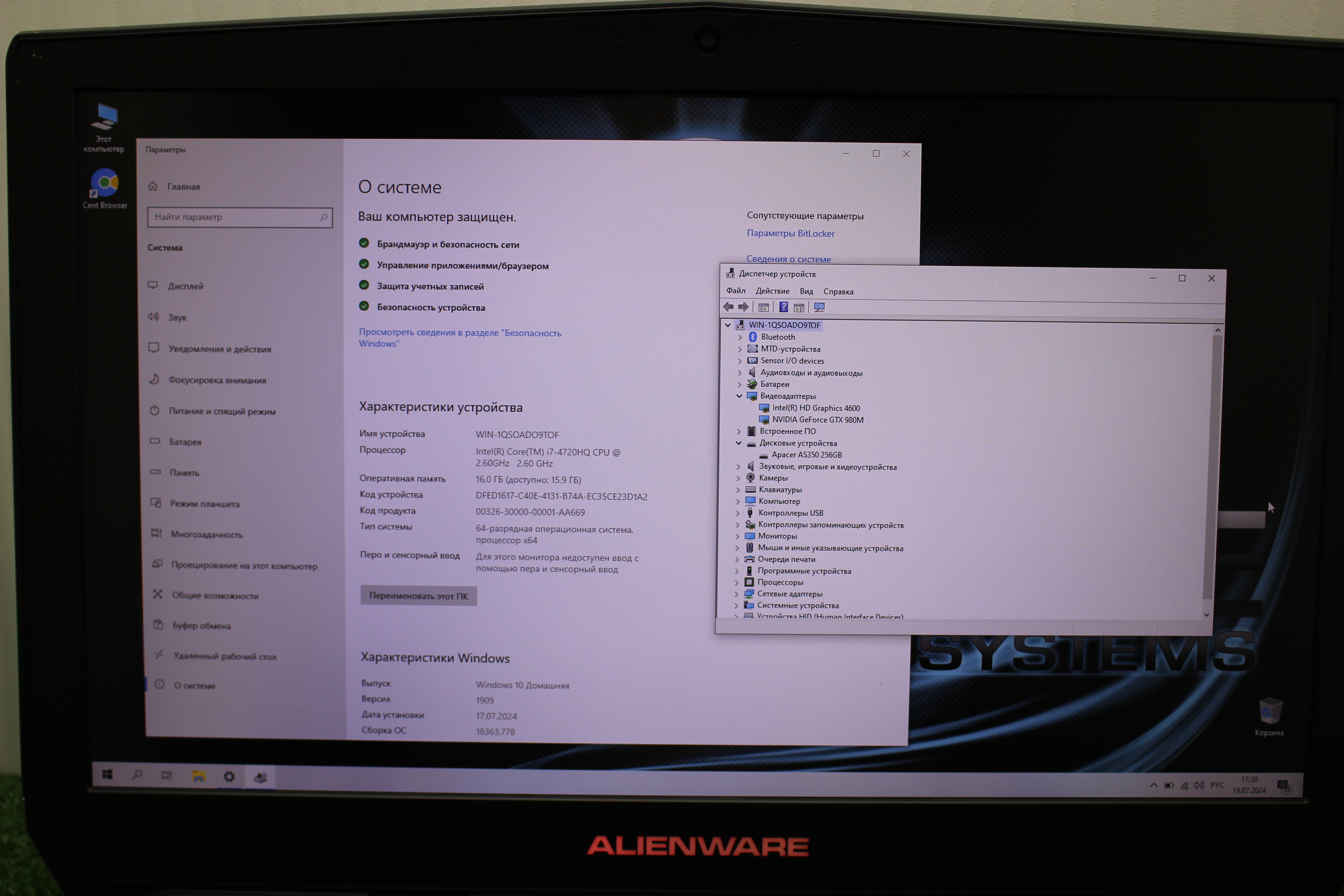Click the Device Manager scroll-down arrow

point(1206,615)
